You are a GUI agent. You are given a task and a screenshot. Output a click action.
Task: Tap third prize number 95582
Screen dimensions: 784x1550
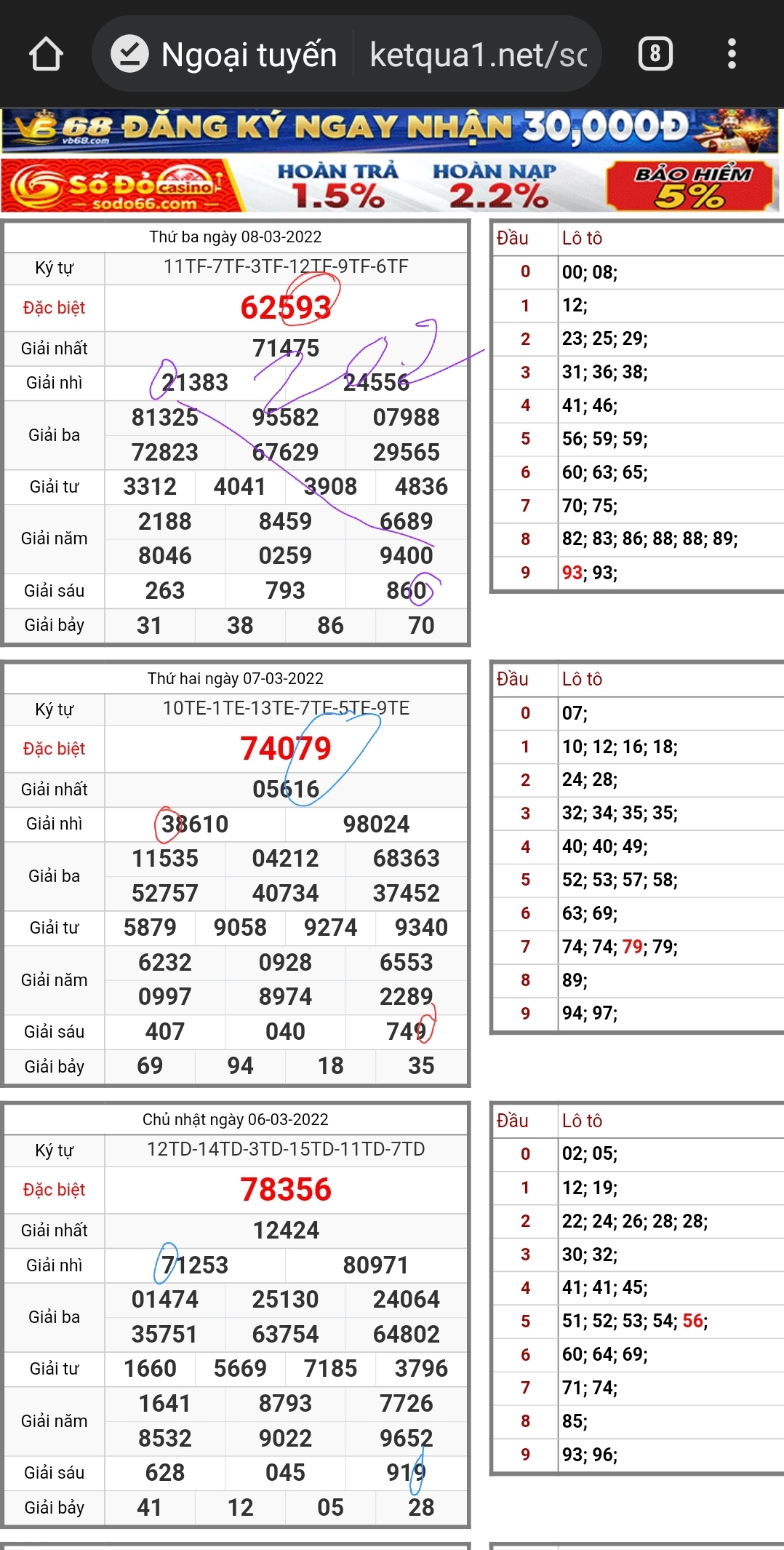pos(286,418)
